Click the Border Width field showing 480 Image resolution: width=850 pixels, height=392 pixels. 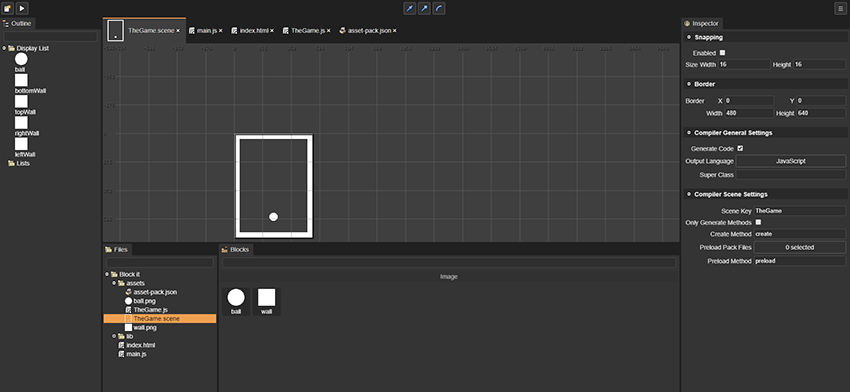click(x=749, y=113)
